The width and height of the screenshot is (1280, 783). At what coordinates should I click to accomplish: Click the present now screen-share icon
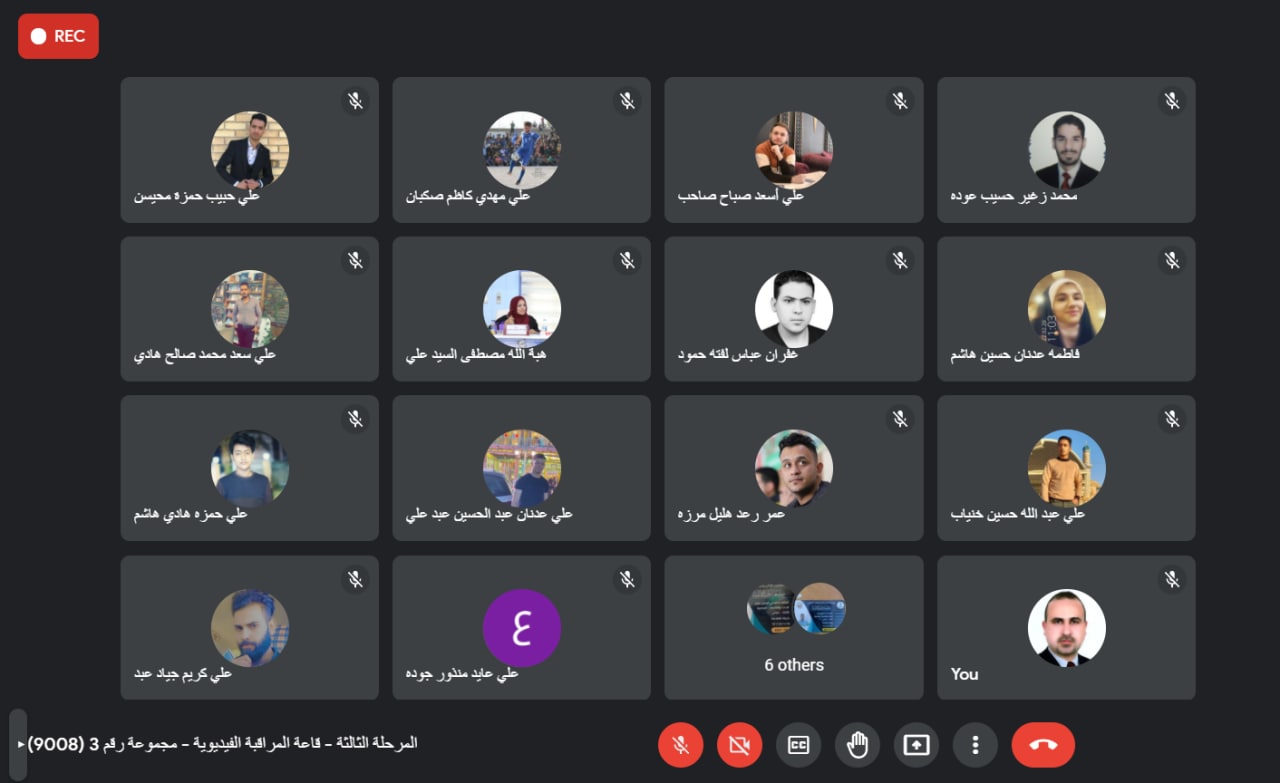tap(916, 745)
